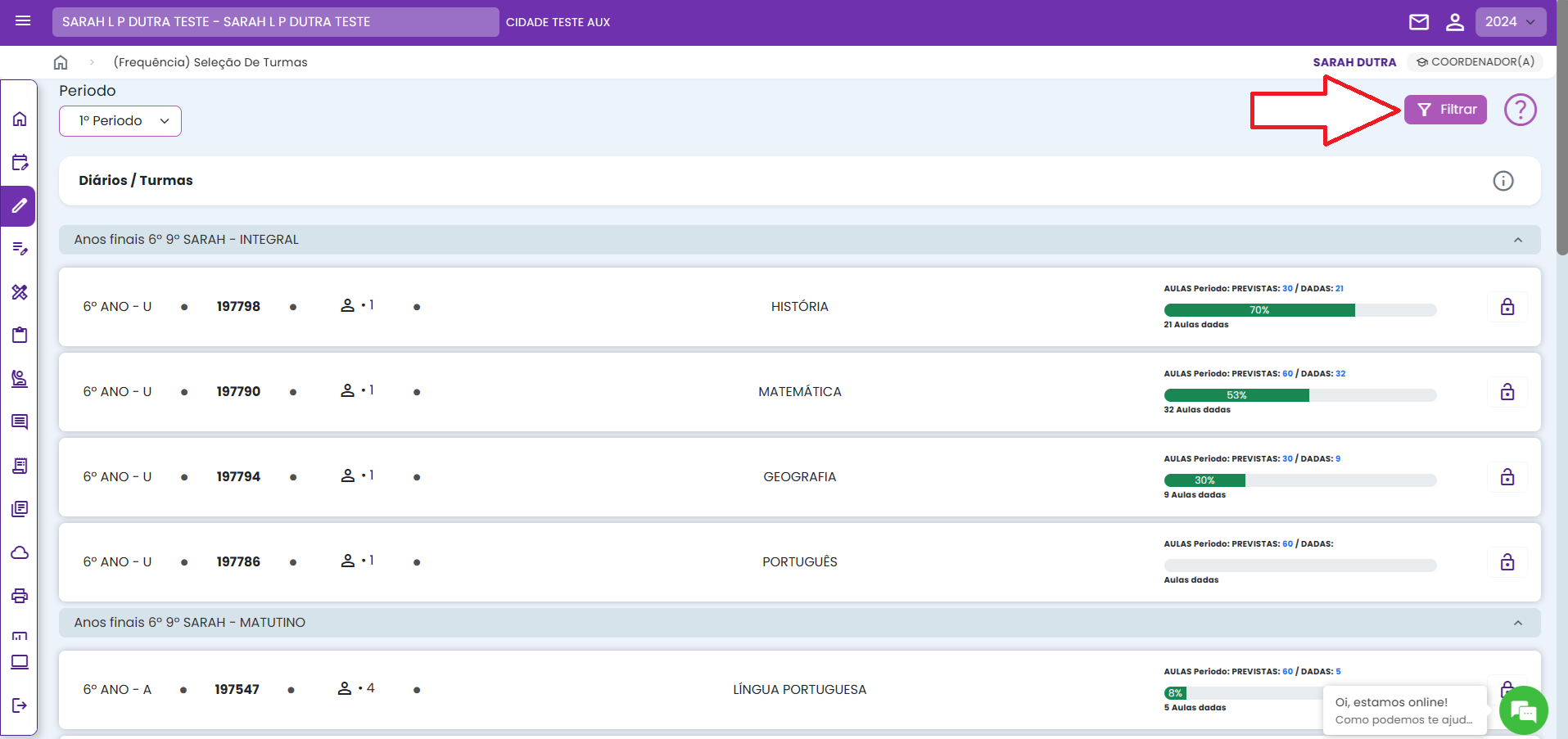Open the live chat bubble

pyautogui.click(x=1523, y=710)
